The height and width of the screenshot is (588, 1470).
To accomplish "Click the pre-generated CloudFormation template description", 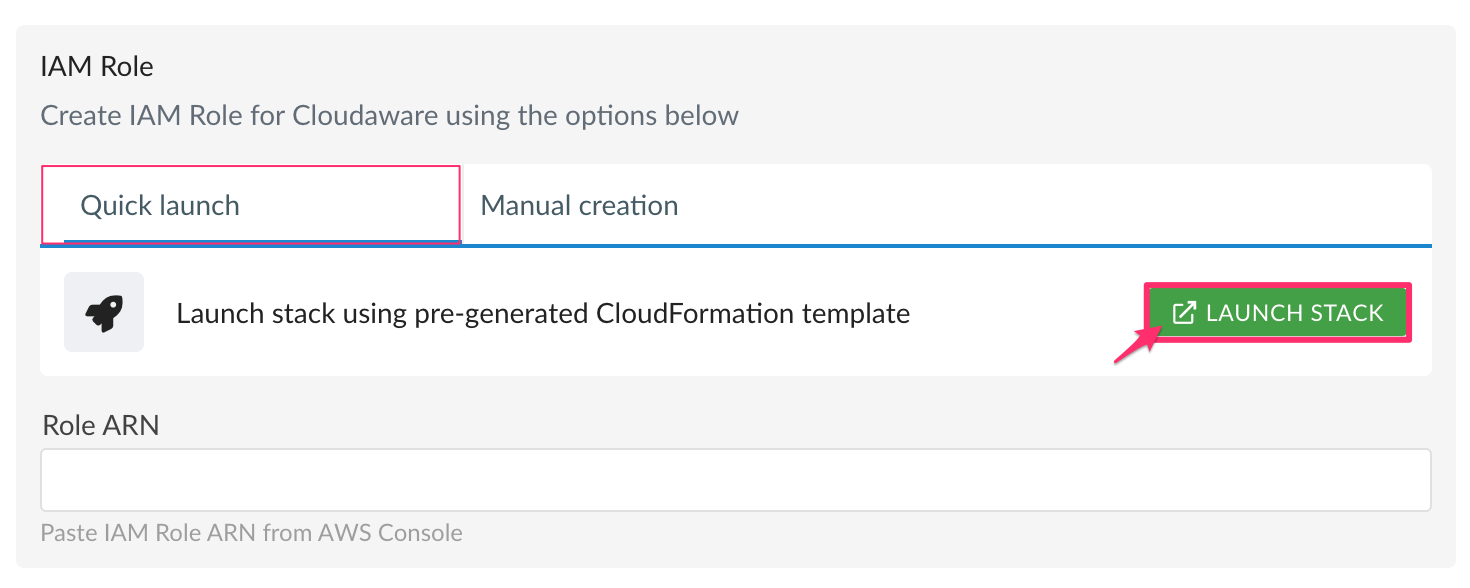I will (x=543, y=313).
